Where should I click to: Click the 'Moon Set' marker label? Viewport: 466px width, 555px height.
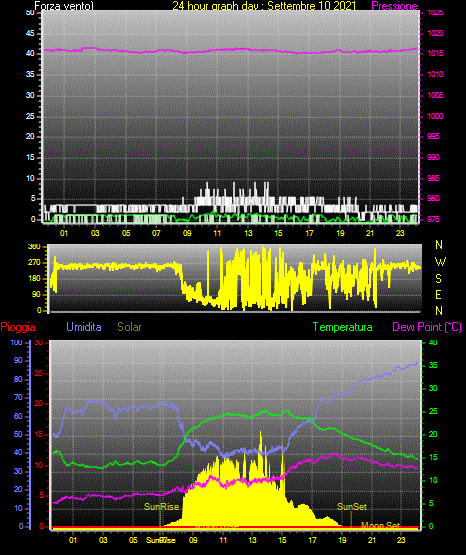(380, 525)
